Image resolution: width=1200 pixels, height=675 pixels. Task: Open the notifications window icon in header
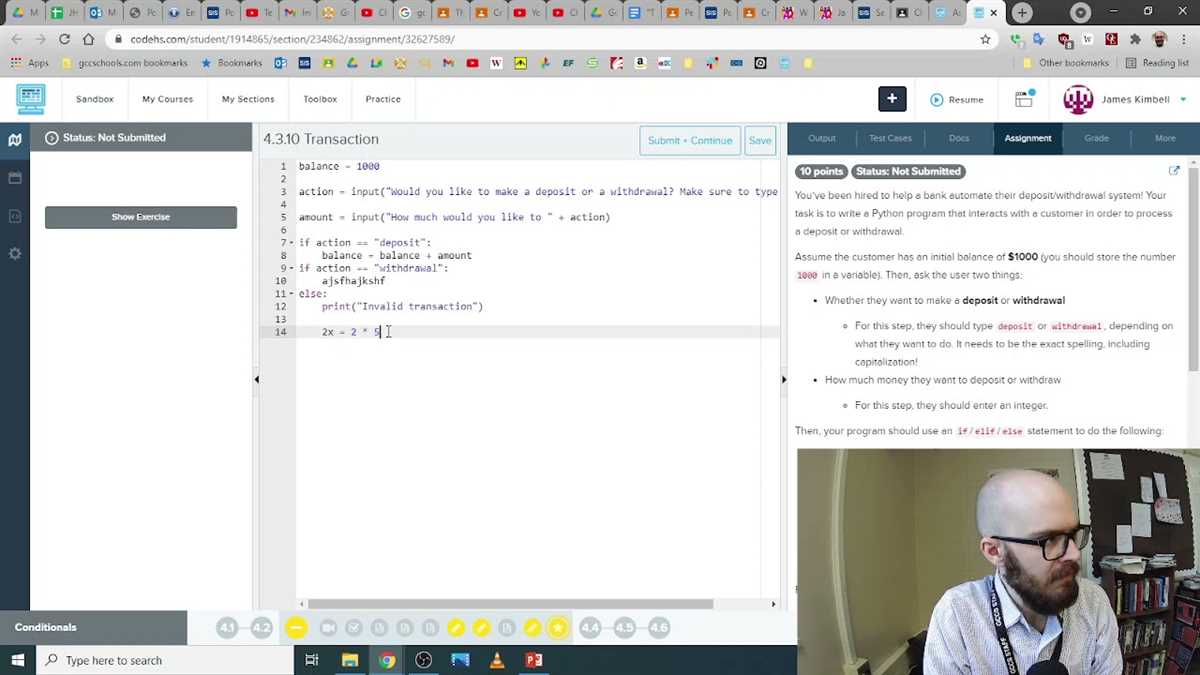click(x=1024, y=99)
